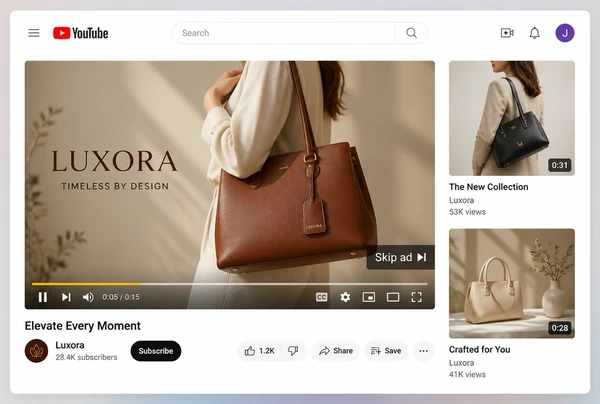
Task: Click the 28.4K subscribers text
Action: pyautogui.click(x=86, y=357)
